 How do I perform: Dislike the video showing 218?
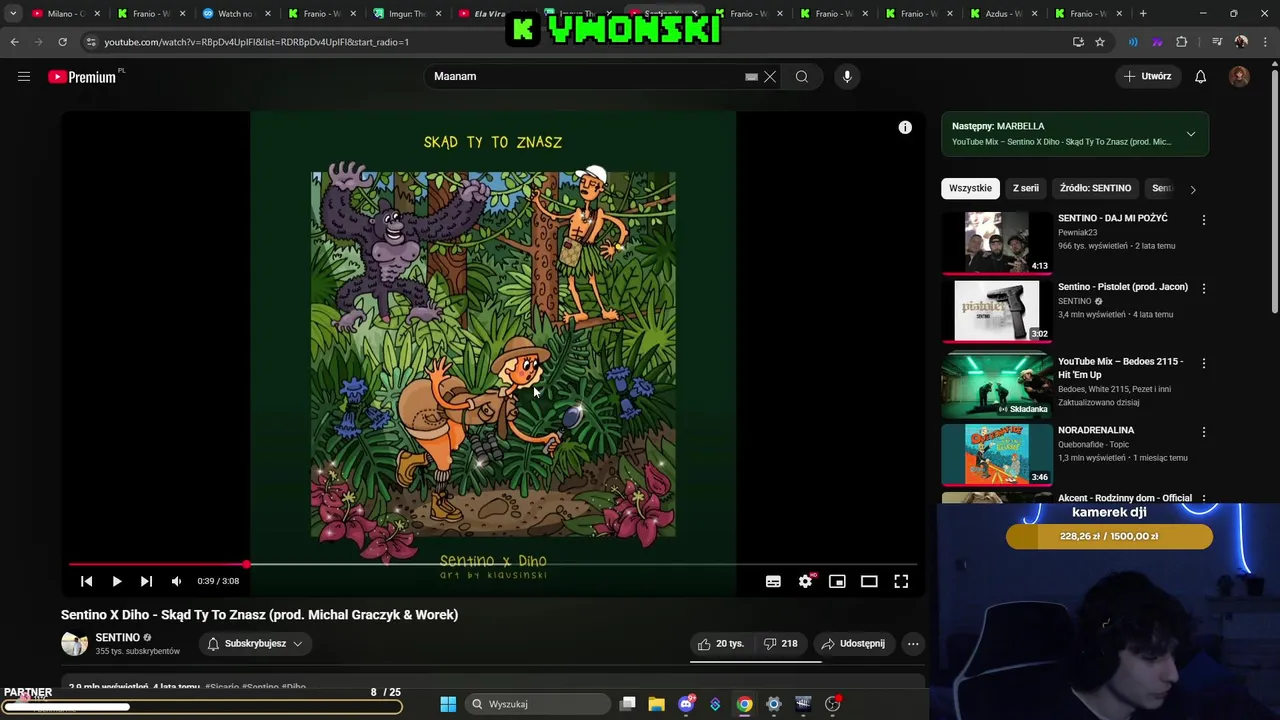click(780, 644)
